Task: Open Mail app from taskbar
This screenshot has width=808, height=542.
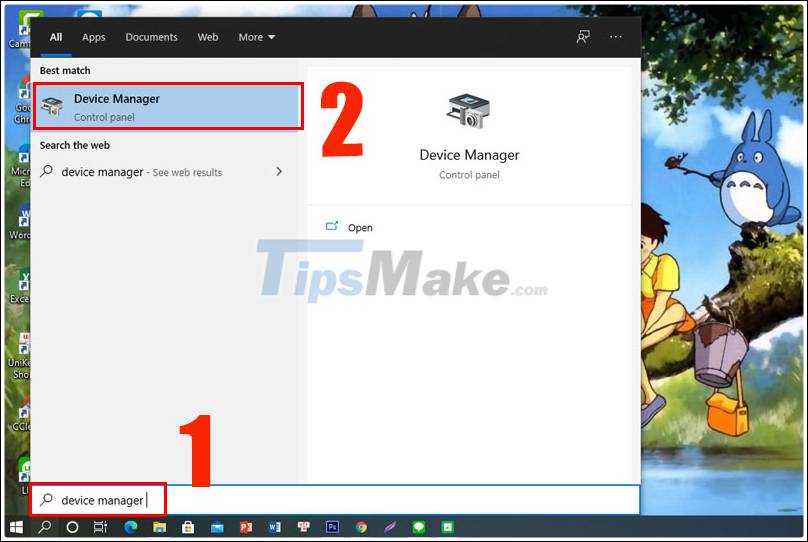Action: [x=217, y=527]
